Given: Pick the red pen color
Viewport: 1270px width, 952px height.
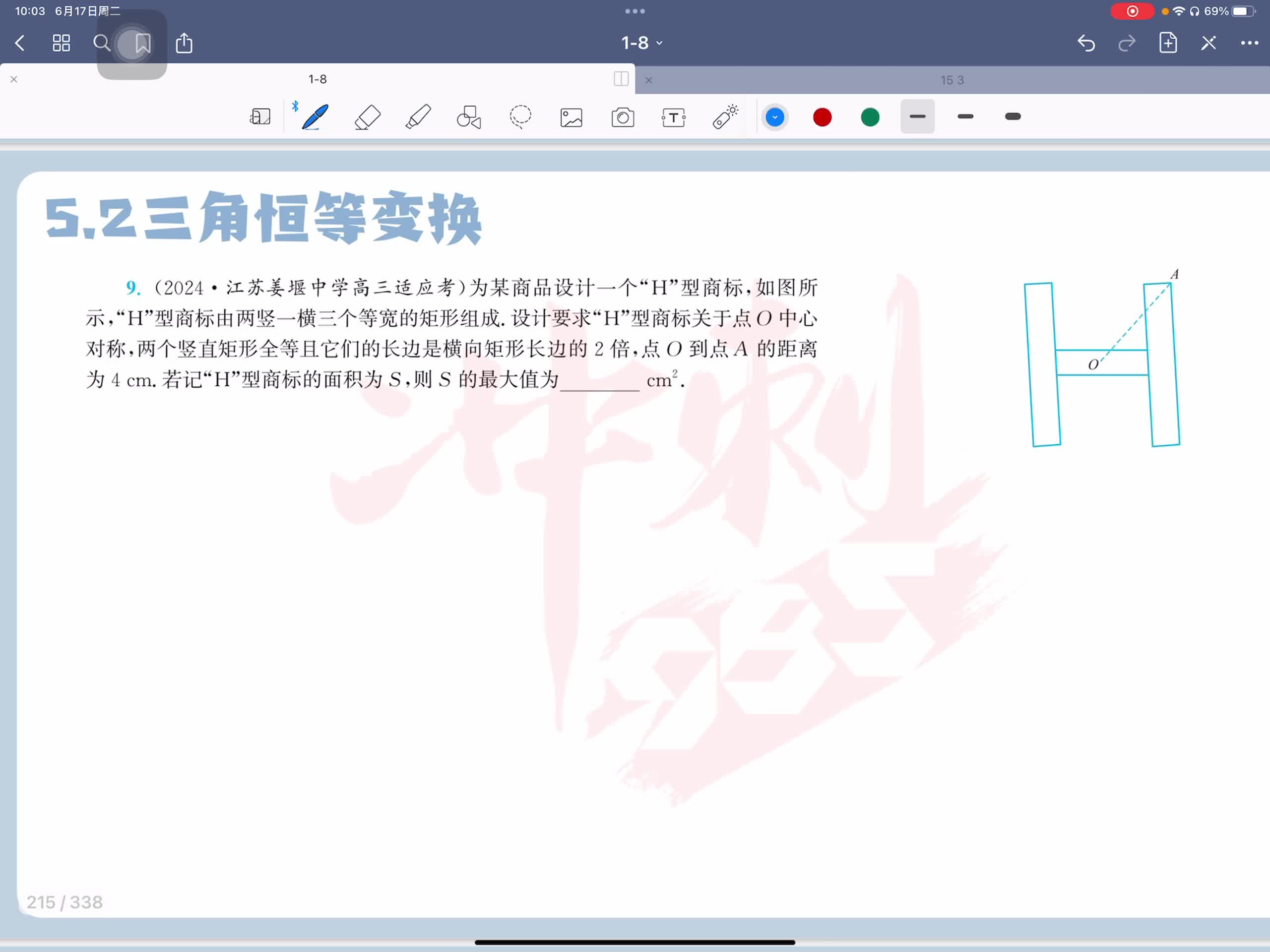Looking at the screenshot, I should [x=822, y=117].
